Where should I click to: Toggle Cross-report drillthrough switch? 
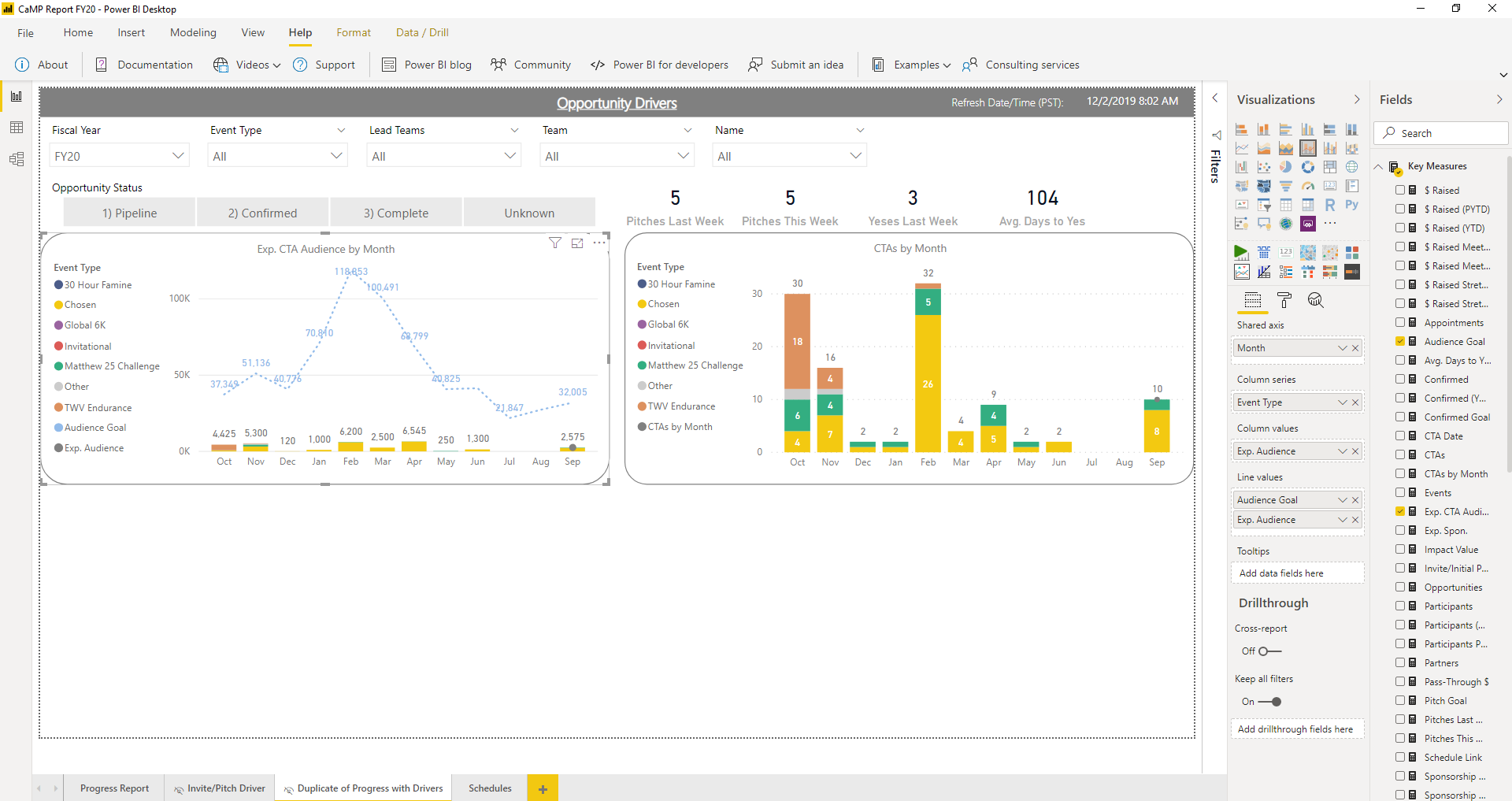point(1269,651)
